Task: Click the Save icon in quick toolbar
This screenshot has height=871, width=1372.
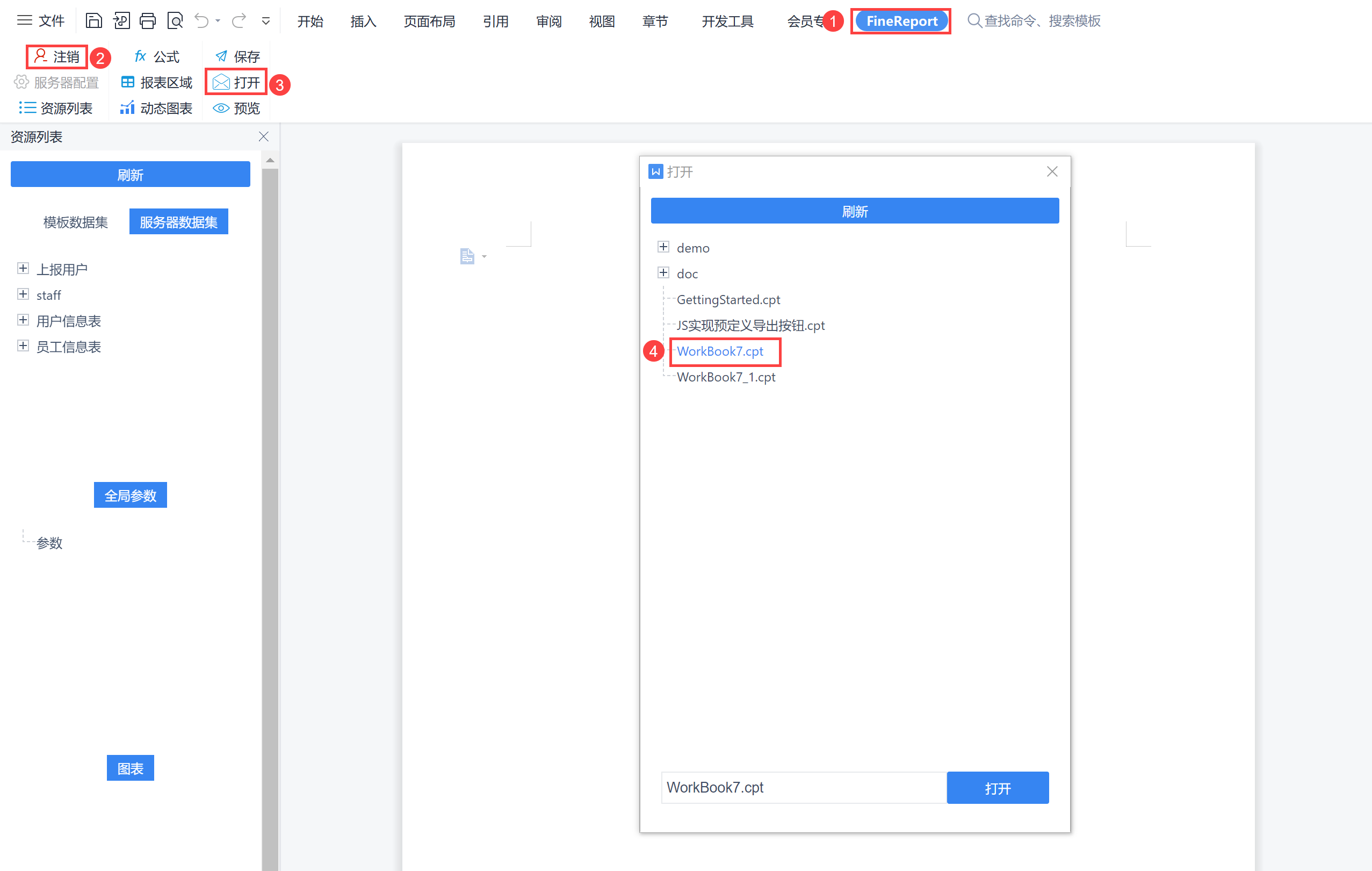Action: (93, 21)
